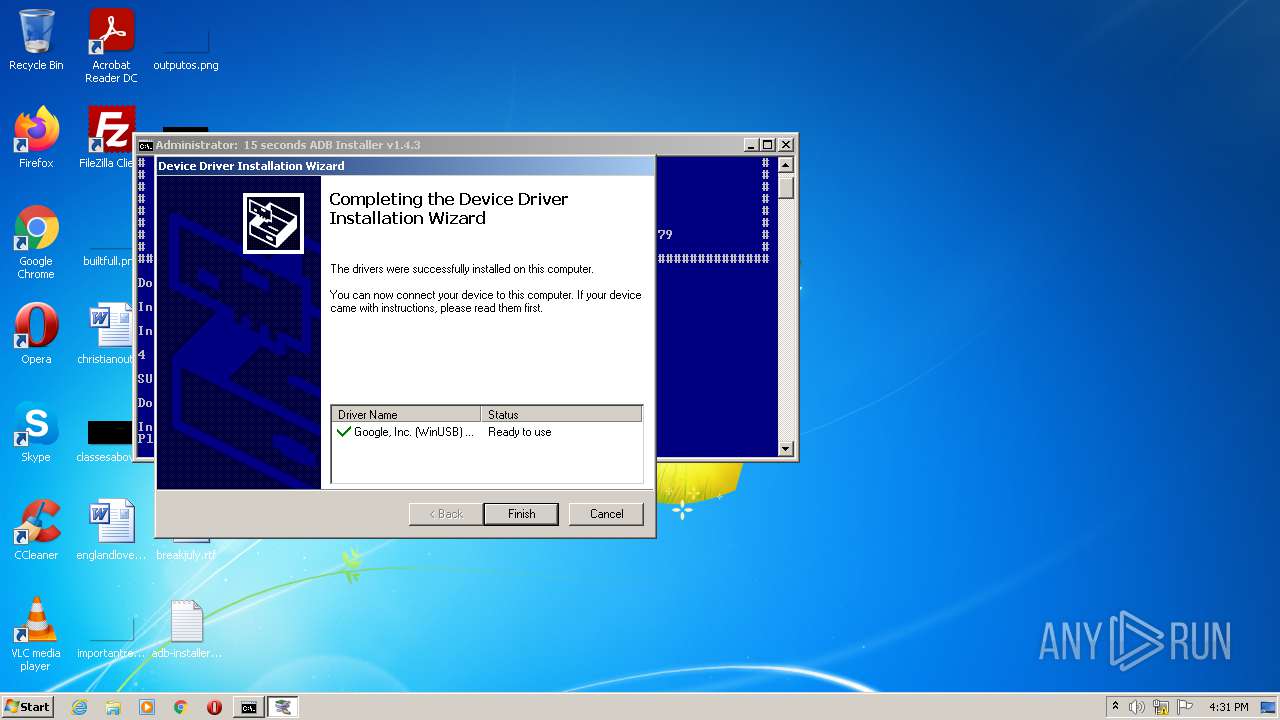The width and height of the screenshot is (1280, 720).
Task: Select the adb-installer file on desktop
Action: tap(186, 629)
